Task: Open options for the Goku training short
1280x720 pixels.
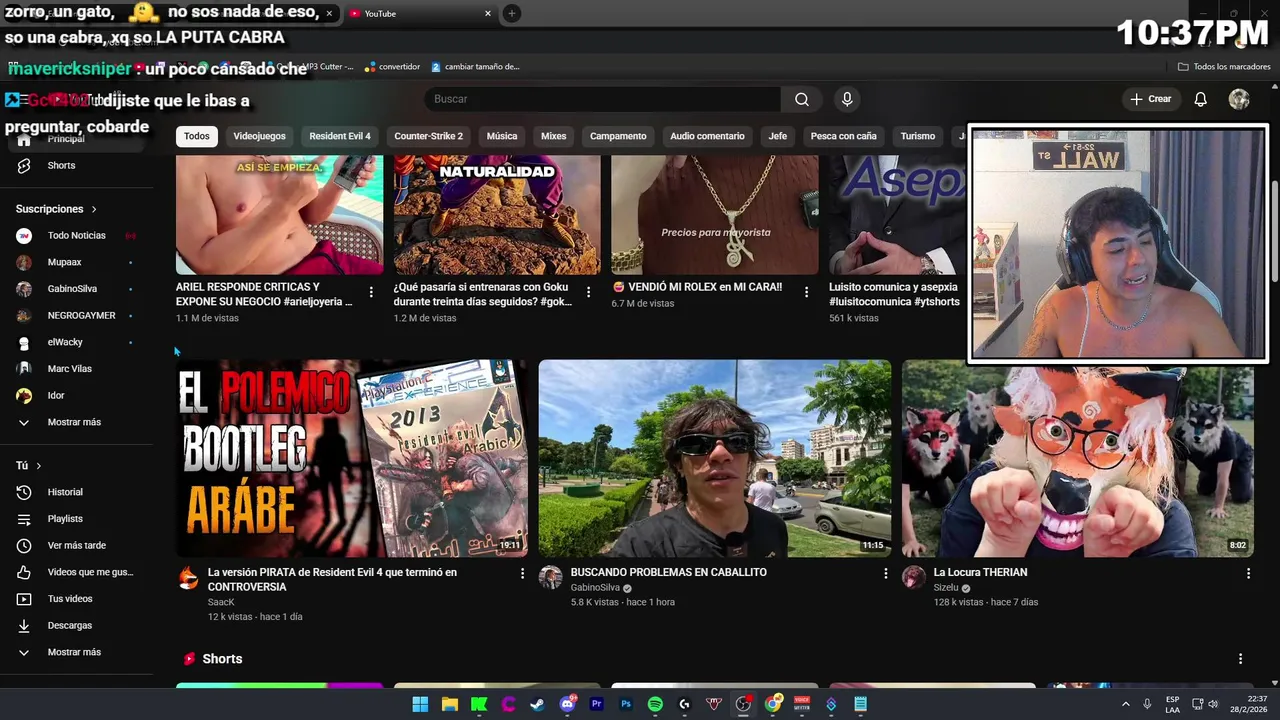Action: coord(588,292)
